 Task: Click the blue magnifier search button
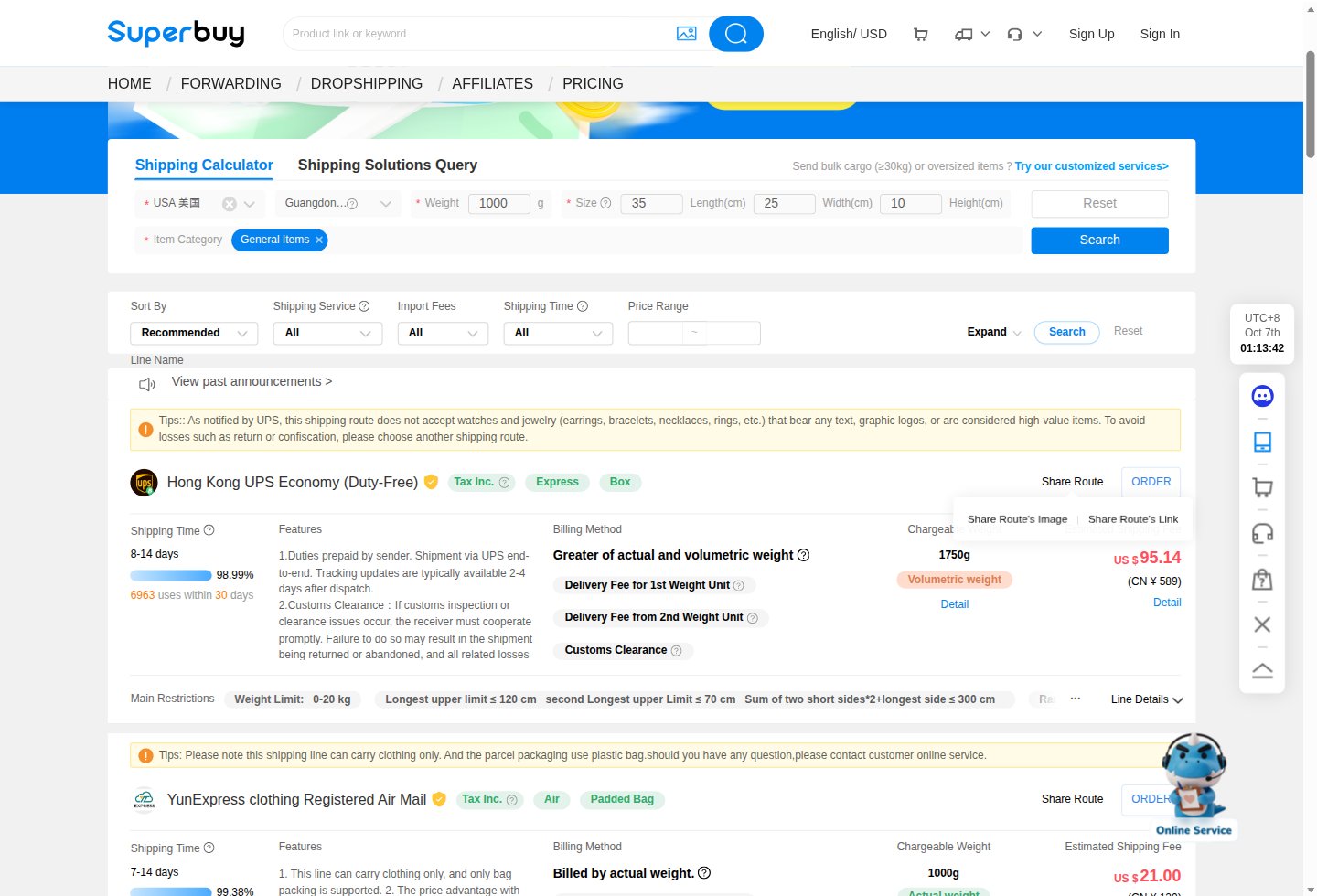(735, 34)
